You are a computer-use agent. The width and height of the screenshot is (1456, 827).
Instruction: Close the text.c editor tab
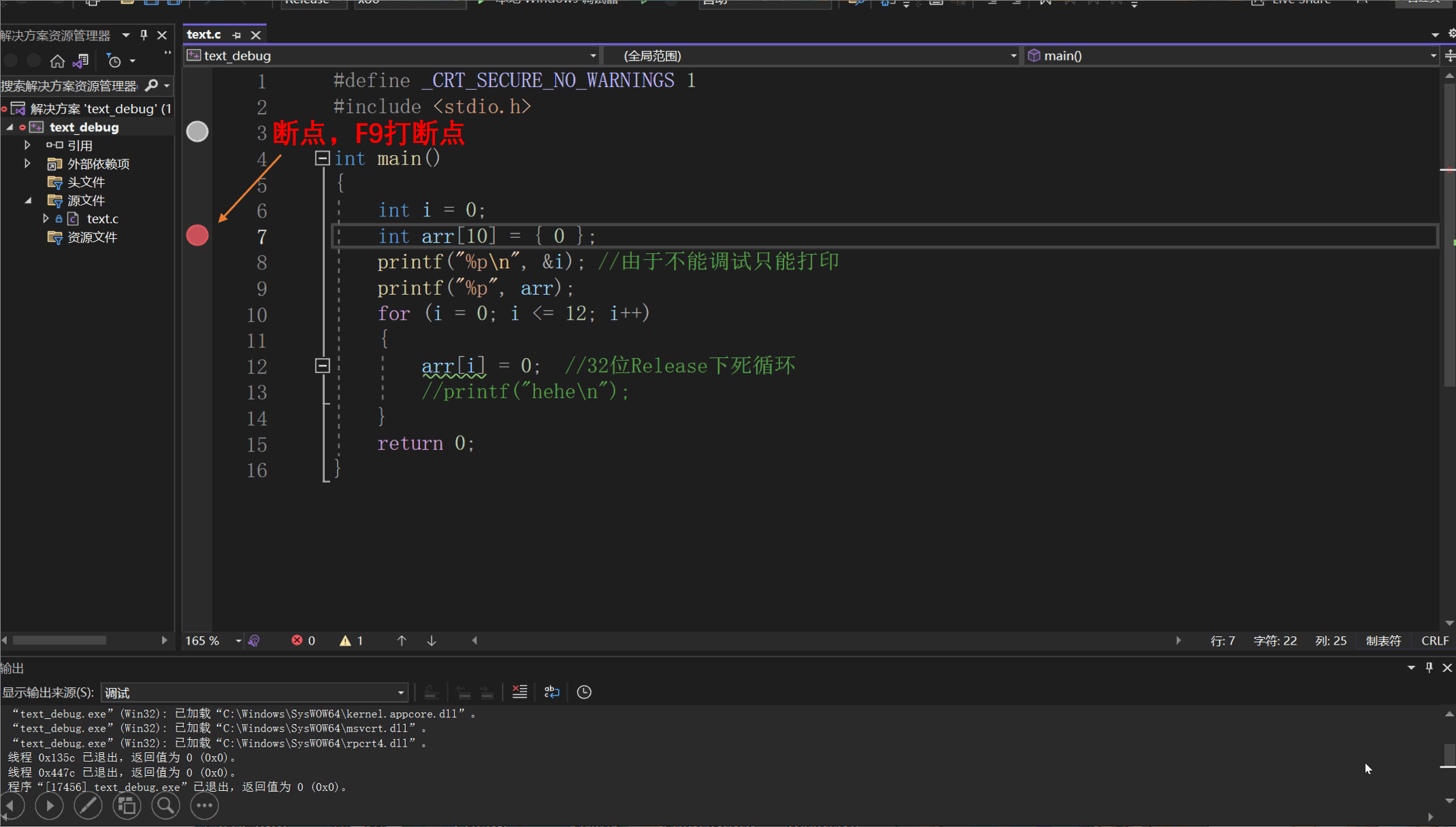(256, 35)
